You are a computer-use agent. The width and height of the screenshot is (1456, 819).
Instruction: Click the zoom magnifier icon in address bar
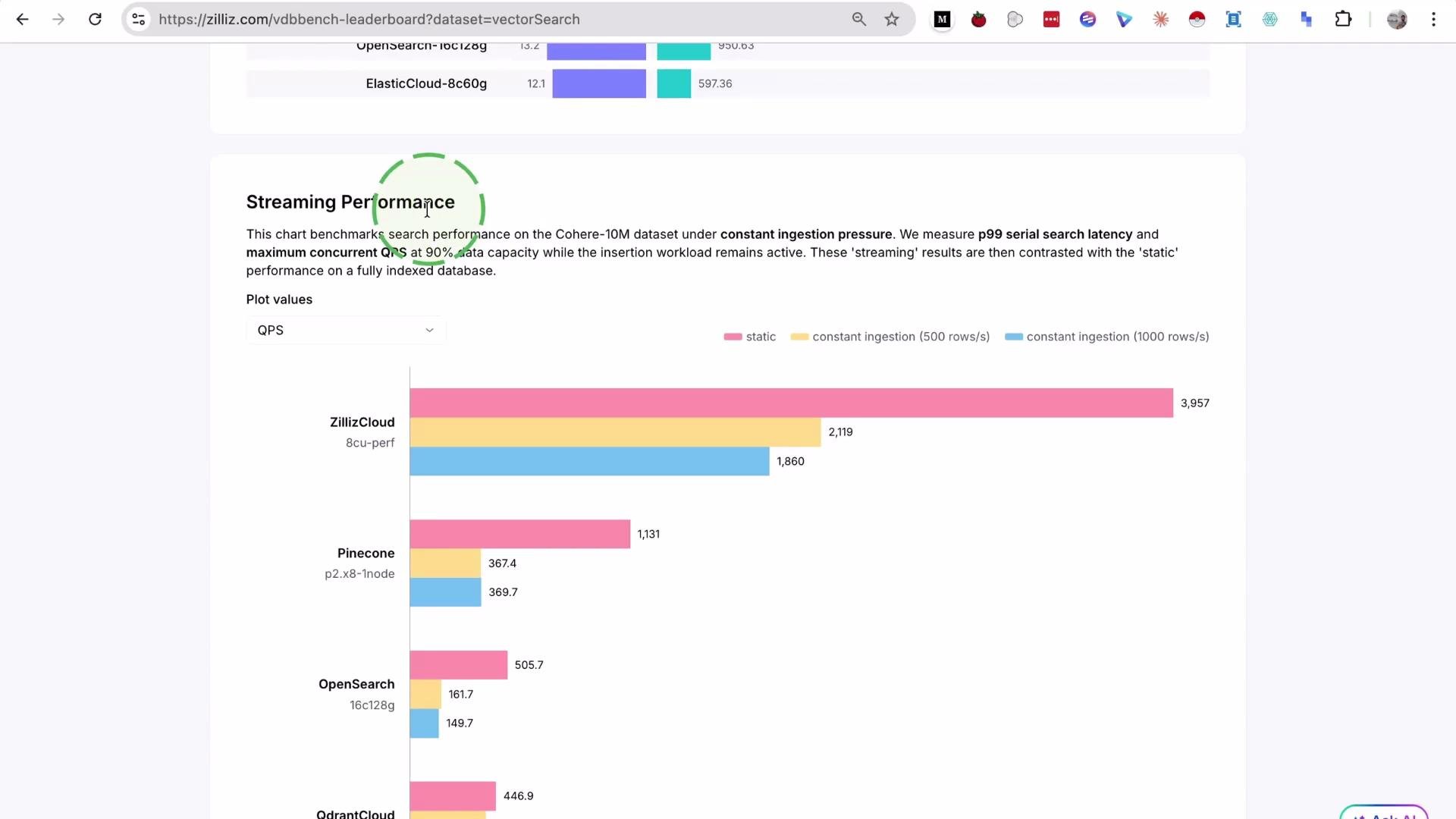pyautogui.click(x=858, y=20)
